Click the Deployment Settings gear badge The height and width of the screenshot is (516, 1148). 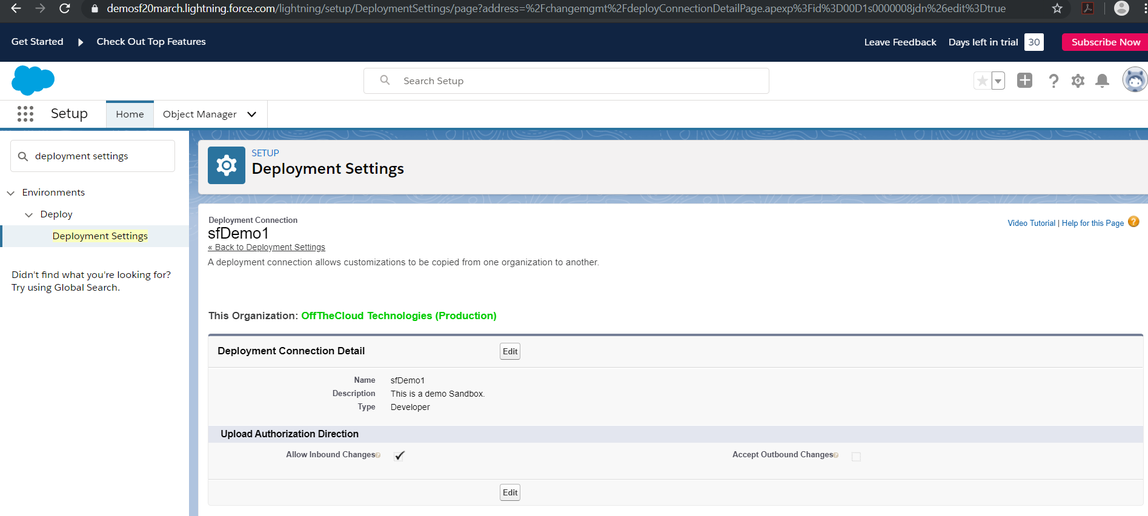tap(226, 165)
